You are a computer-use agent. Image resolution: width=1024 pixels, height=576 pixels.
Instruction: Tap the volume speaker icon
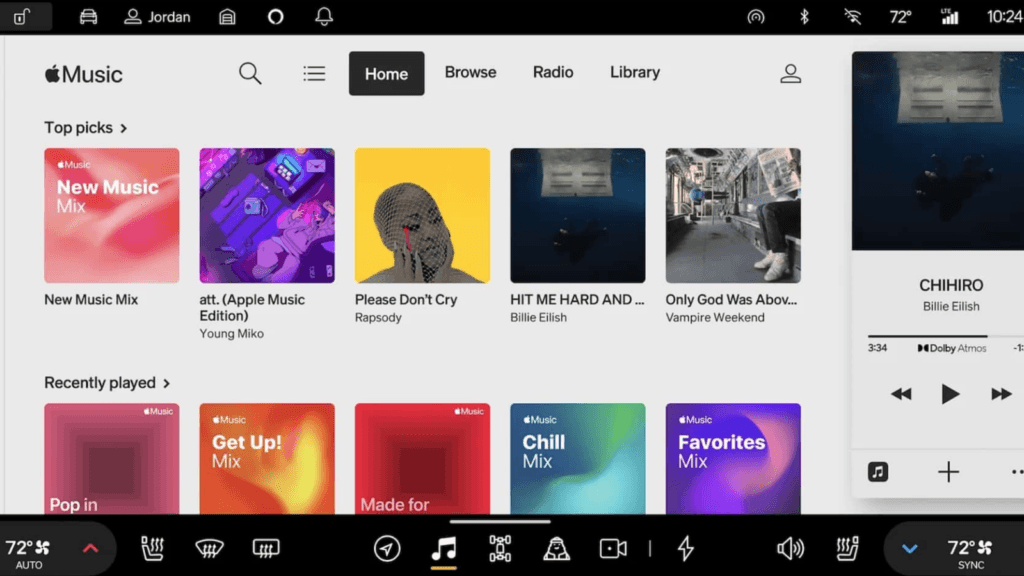coord(790,548)
